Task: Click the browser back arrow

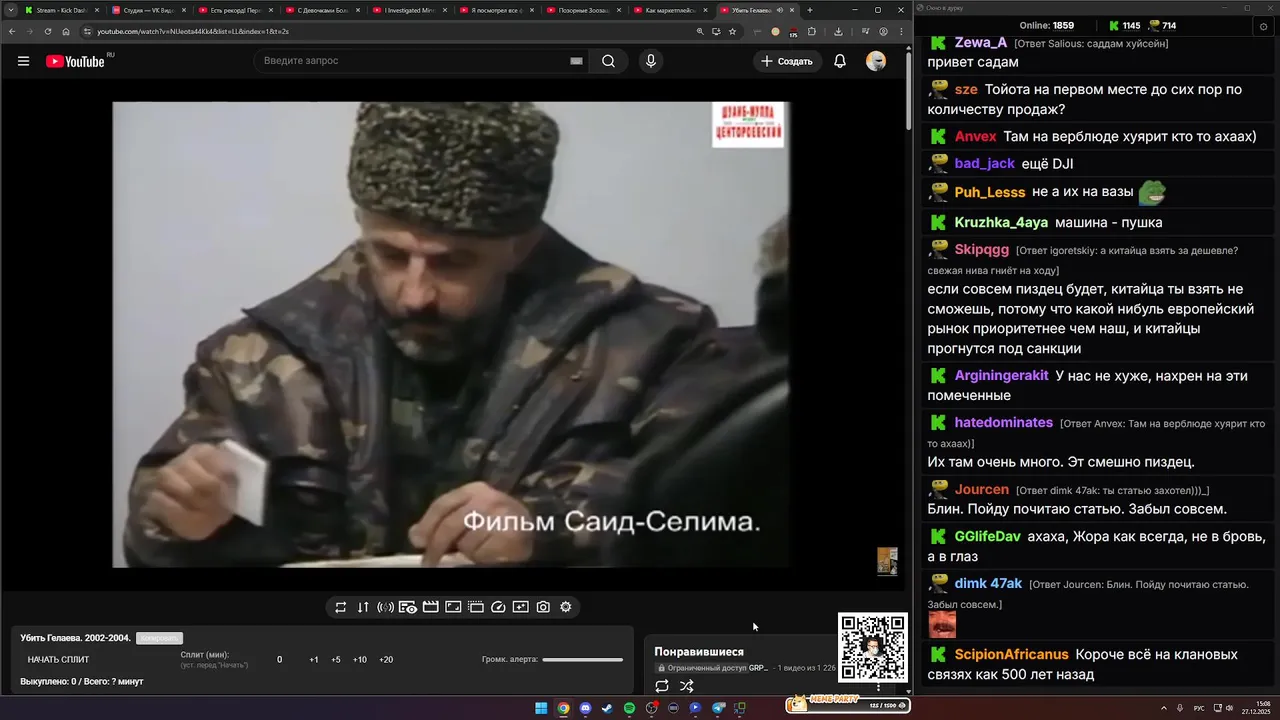Action: 12,31
